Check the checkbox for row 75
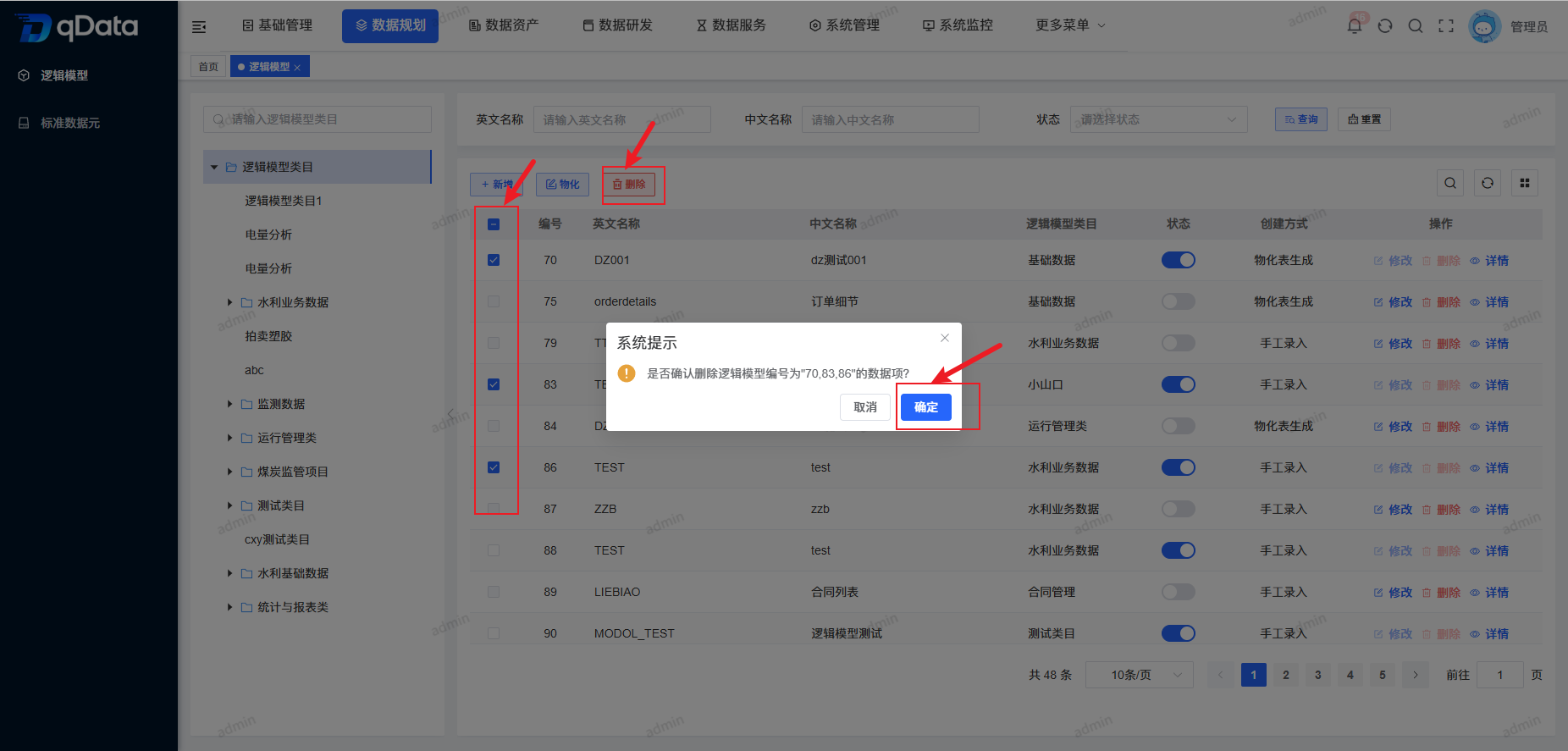The height and width of the screenshot is (751, 1568). [x=494, y=301]
